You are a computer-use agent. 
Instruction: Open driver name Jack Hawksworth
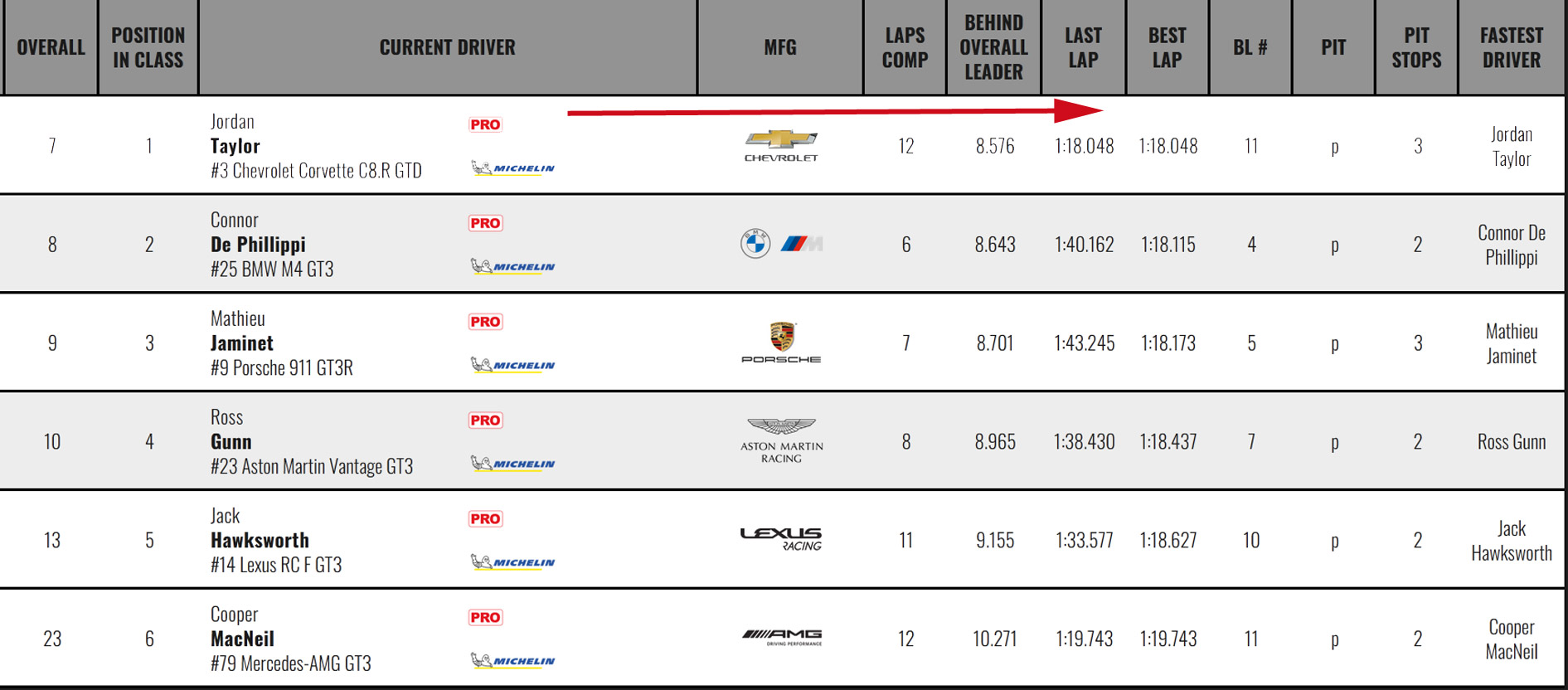260,540
